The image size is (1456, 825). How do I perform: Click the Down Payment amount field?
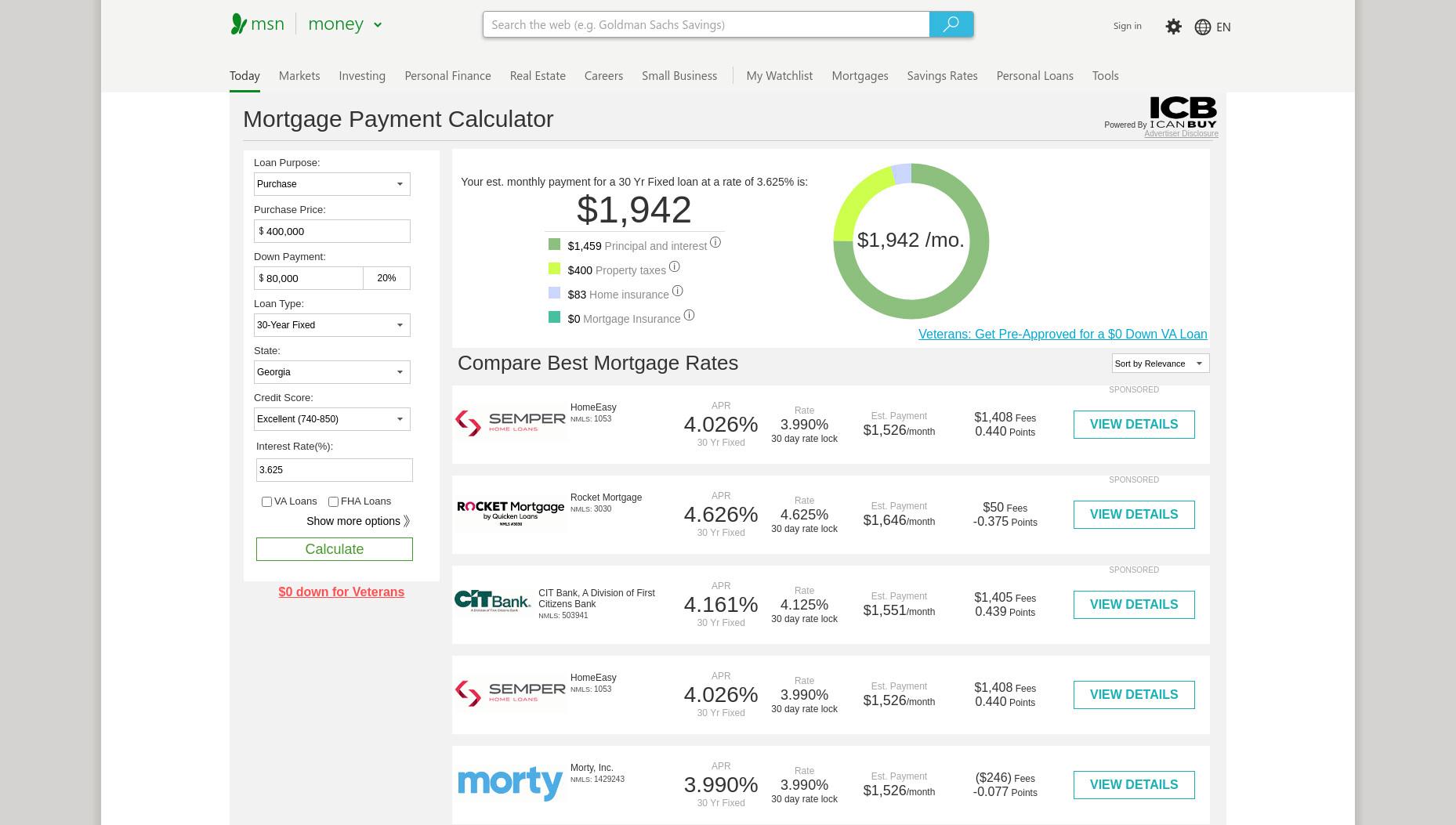(x=309, y=278)
